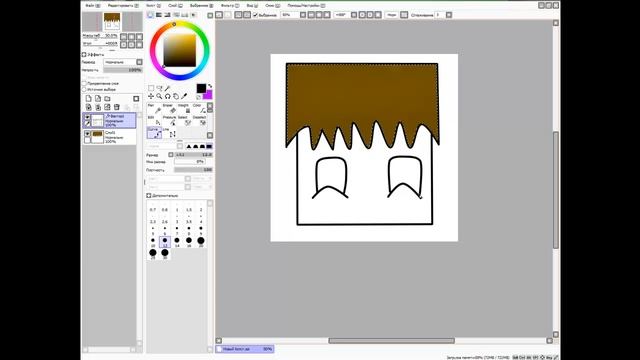Select the Pressure tool
Image resolution: width=640 pixels, height=360 pixels.
pyautogui.click(x=170, y=120)
